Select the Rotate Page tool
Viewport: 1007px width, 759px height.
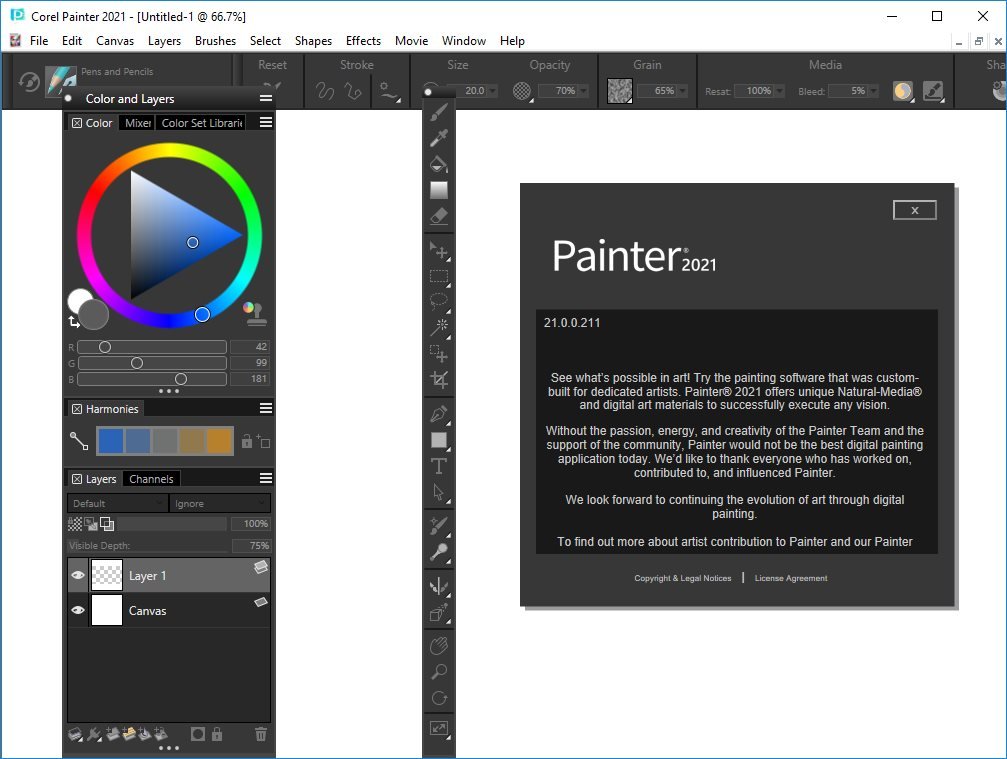pyautogui.click(x=439, y=698)
